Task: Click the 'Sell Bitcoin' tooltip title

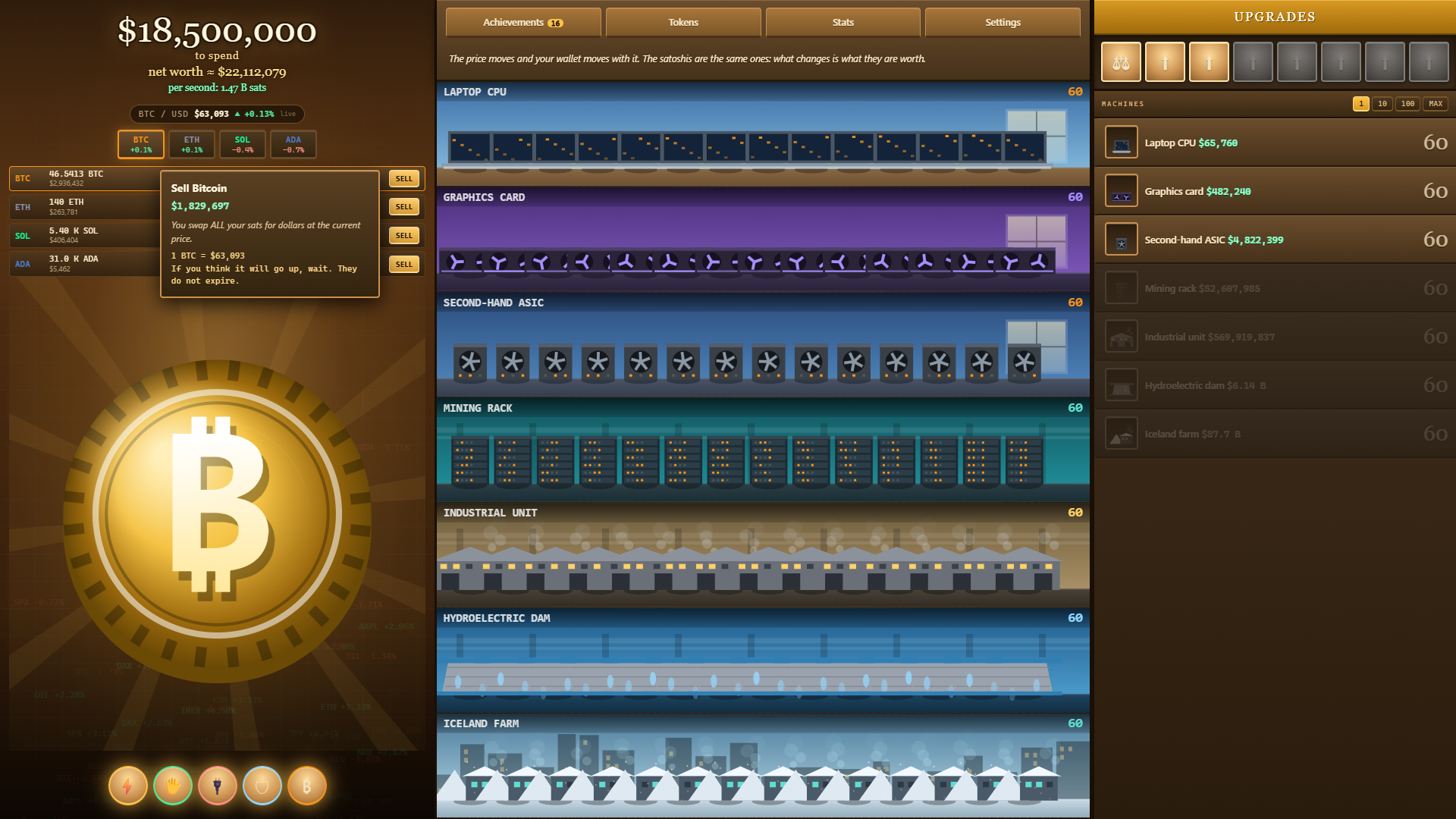Action: [x=199, y=188]
